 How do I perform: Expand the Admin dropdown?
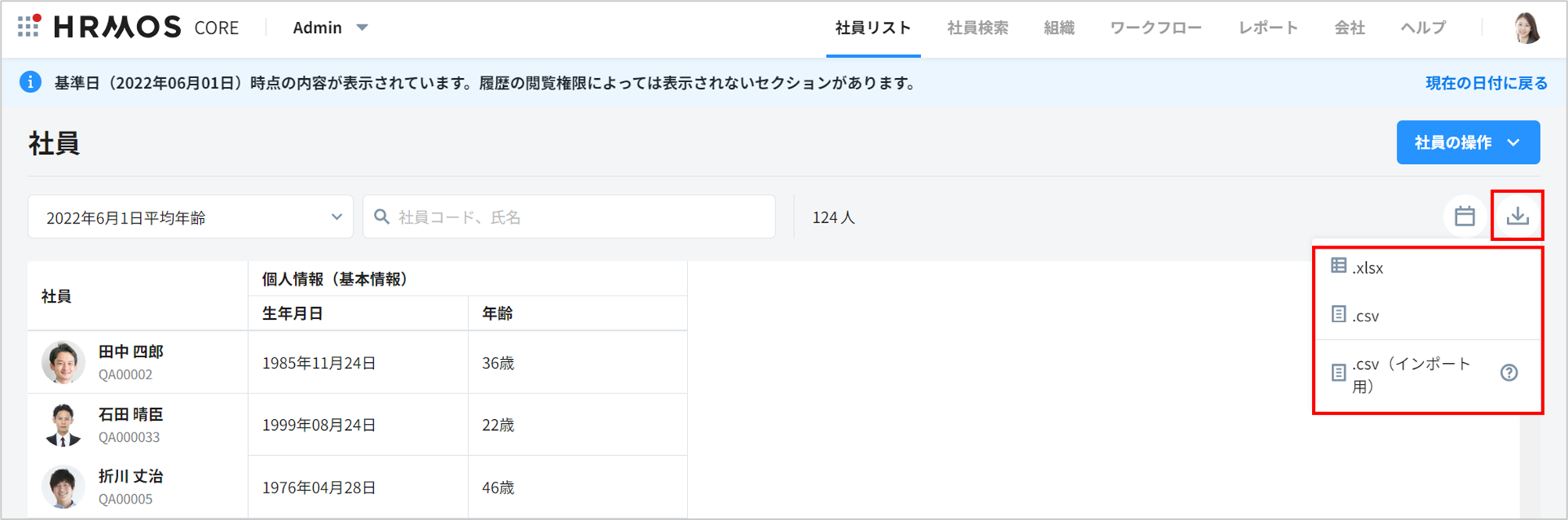point(329,27)
